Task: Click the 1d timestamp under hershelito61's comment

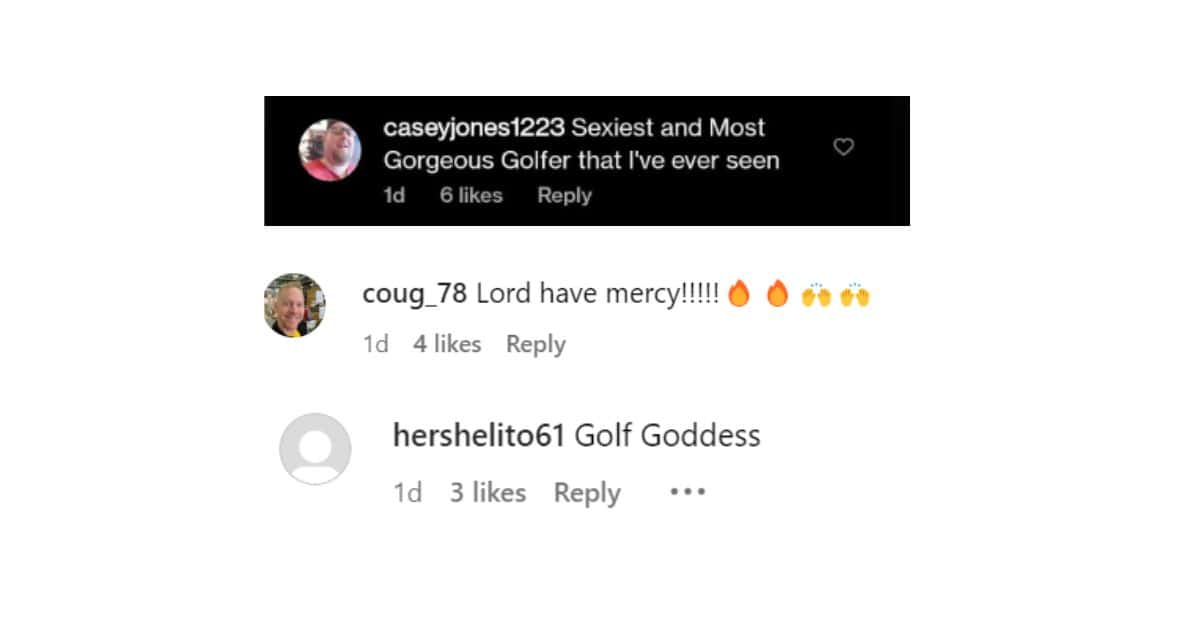Action: point(408,492)
